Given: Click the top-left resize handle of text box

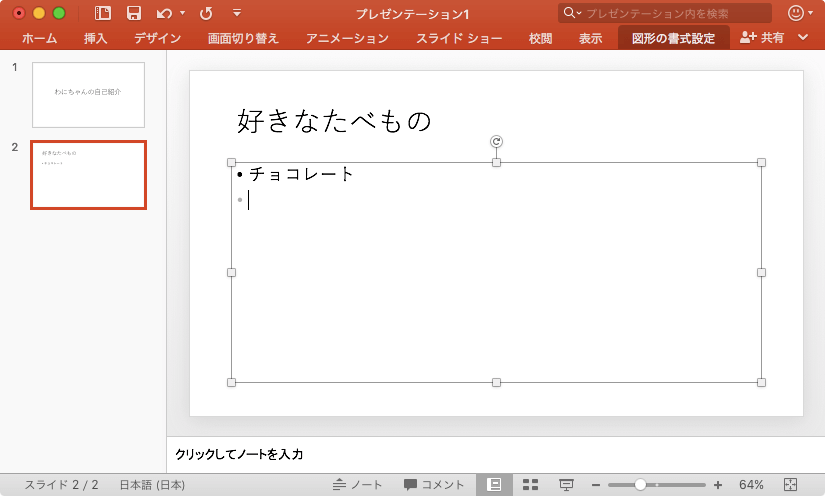Looking at the screenshot, I should tap(232, 163).
